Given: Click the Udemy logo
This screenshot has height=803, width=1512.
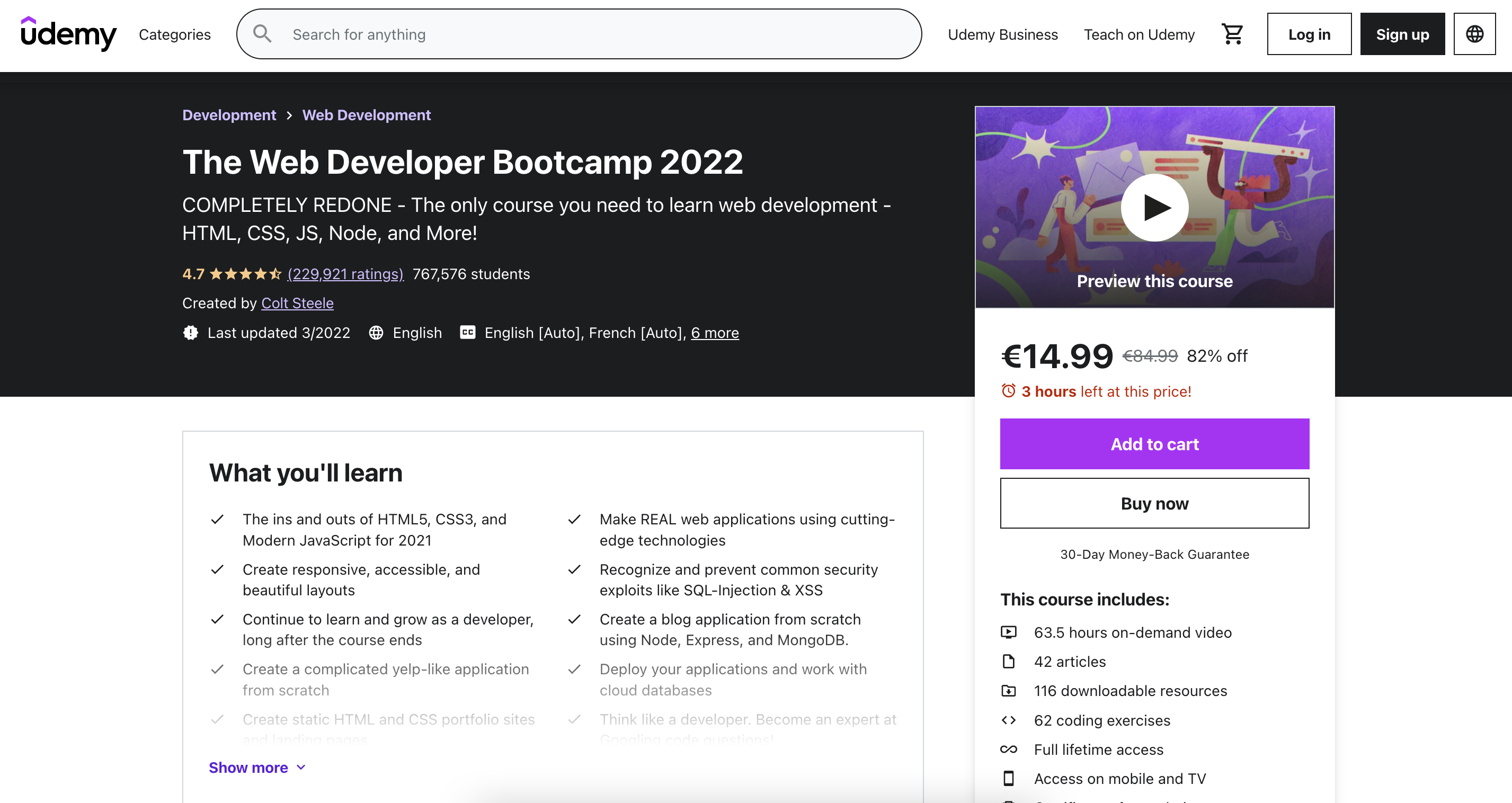Looking at the screenshot, I should [x=69, y=34].
